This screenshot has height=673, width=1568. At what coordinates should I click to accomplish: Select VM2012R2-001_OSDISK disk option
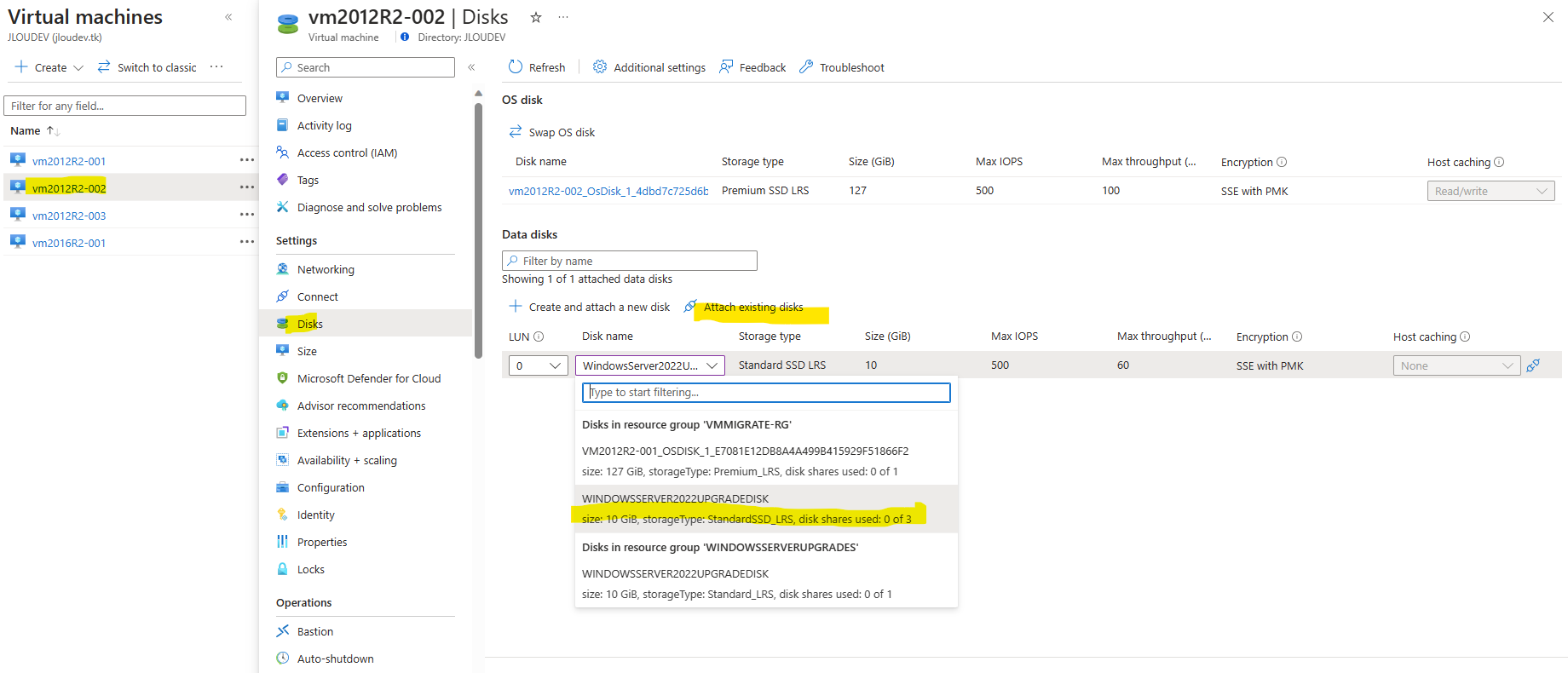tap(766, 461)
